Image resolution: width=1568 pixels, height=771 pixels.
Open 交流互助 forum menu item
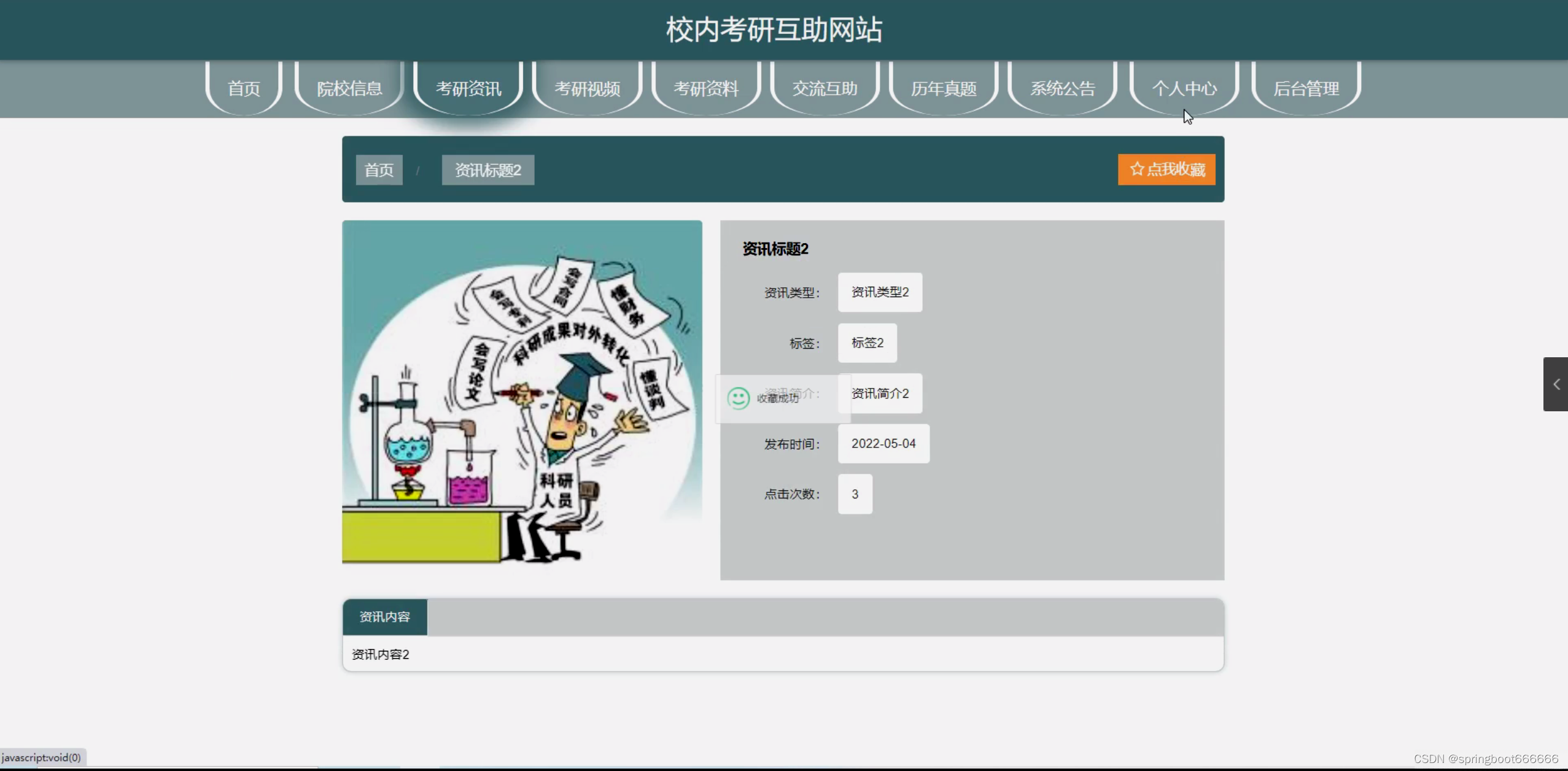click(x=825, y=89)
